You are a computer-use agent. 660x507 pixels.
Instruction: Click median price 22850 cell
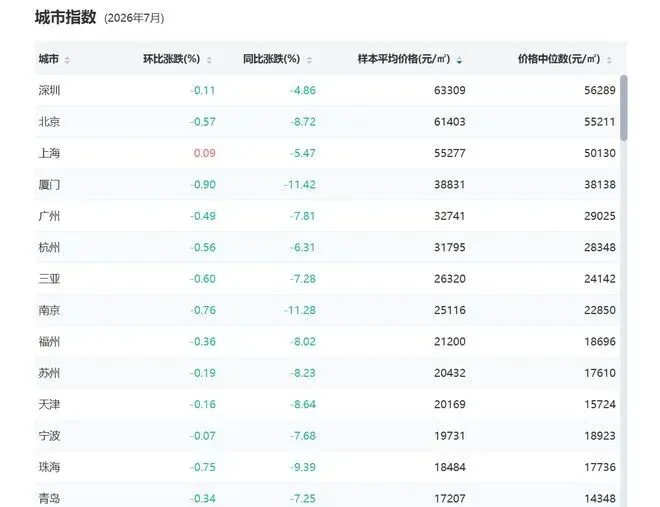click(x=600, y=310)
